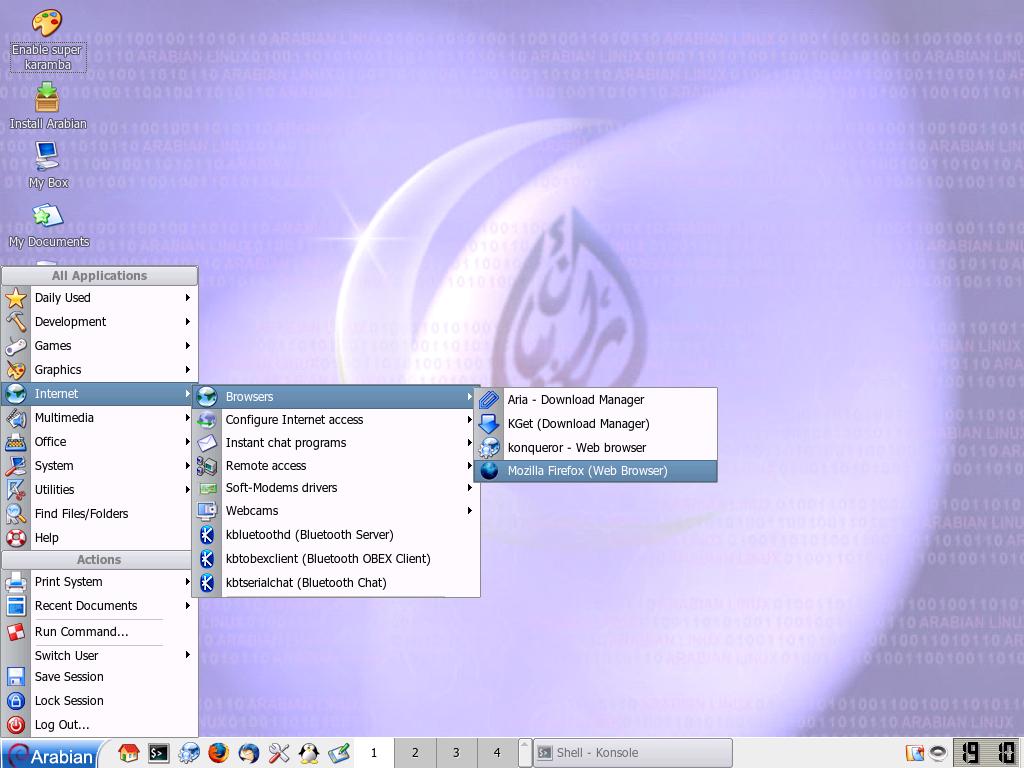Select the Browsers submenu entry
The width and height of the screenshot is (1024, 768).
click(336, 397)
